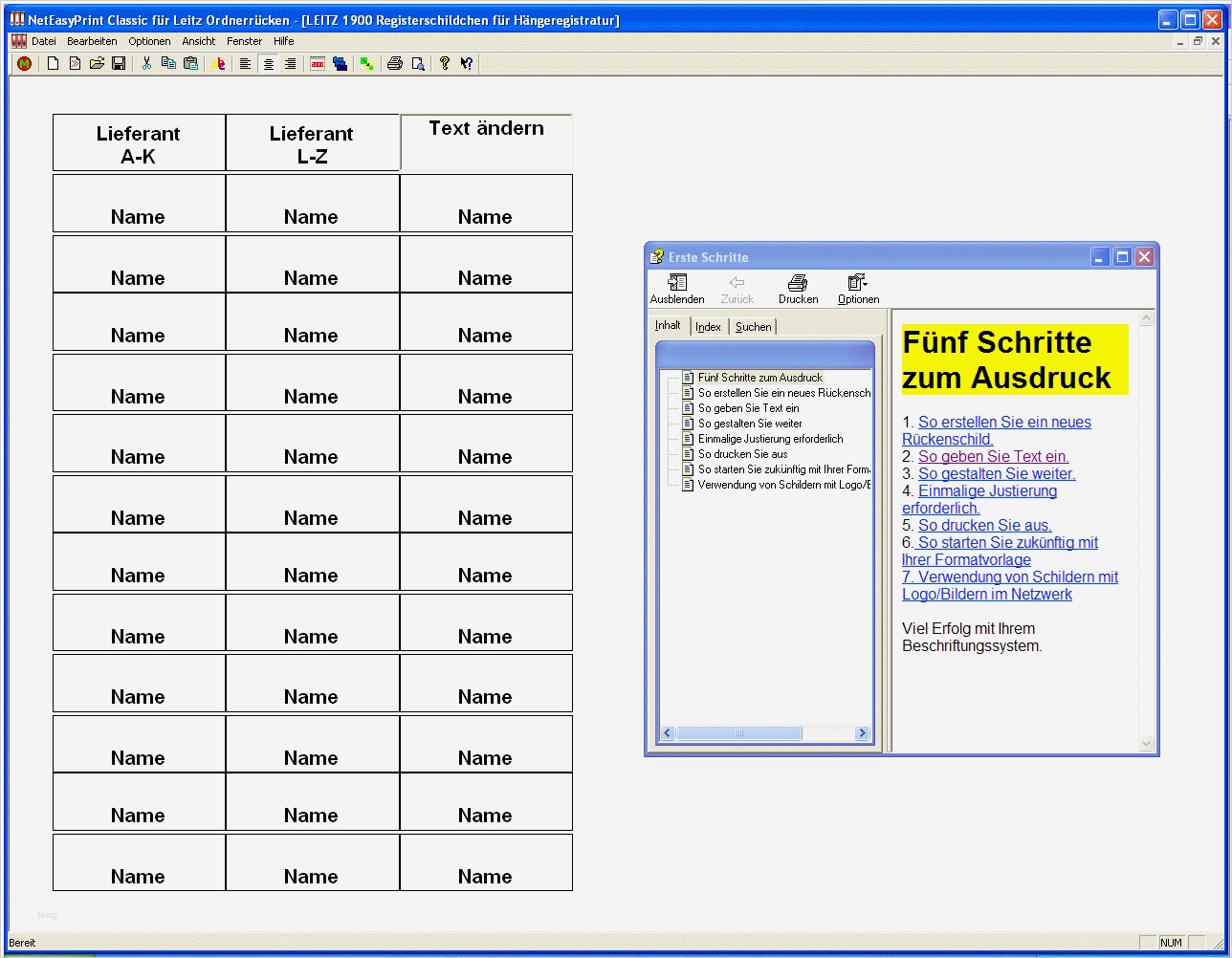1232x958 pixels.
Task: Paste from clipboard using the toolbar icon
Action: pos(190,64)
